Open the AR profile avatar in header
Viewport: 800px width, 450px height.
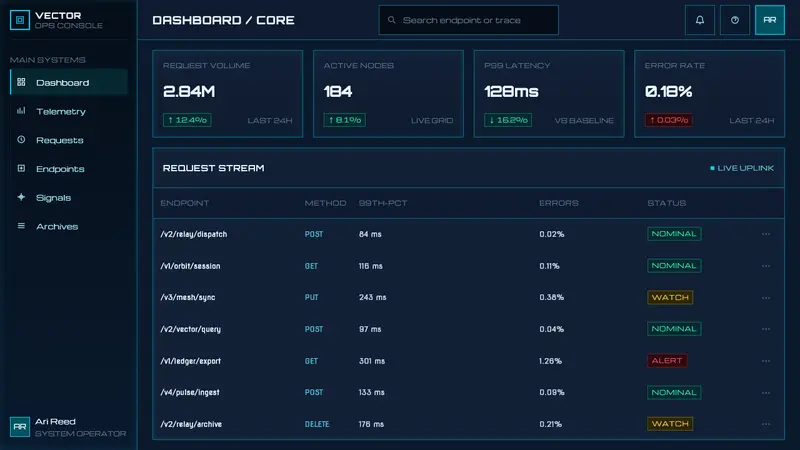click(769, 20)
